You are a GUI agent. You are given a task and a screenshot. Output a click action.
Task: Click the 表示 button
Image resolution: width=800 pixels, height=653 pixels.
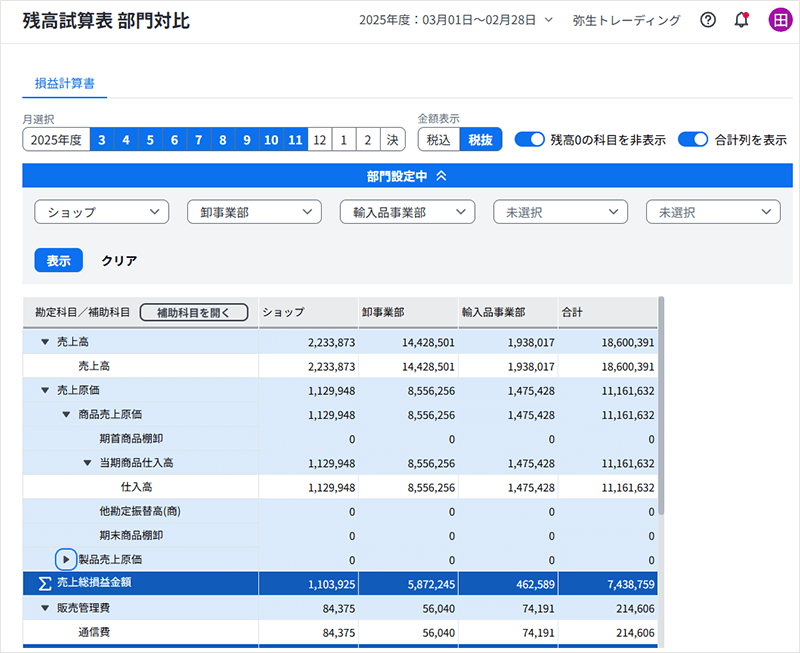coord(58,260)
